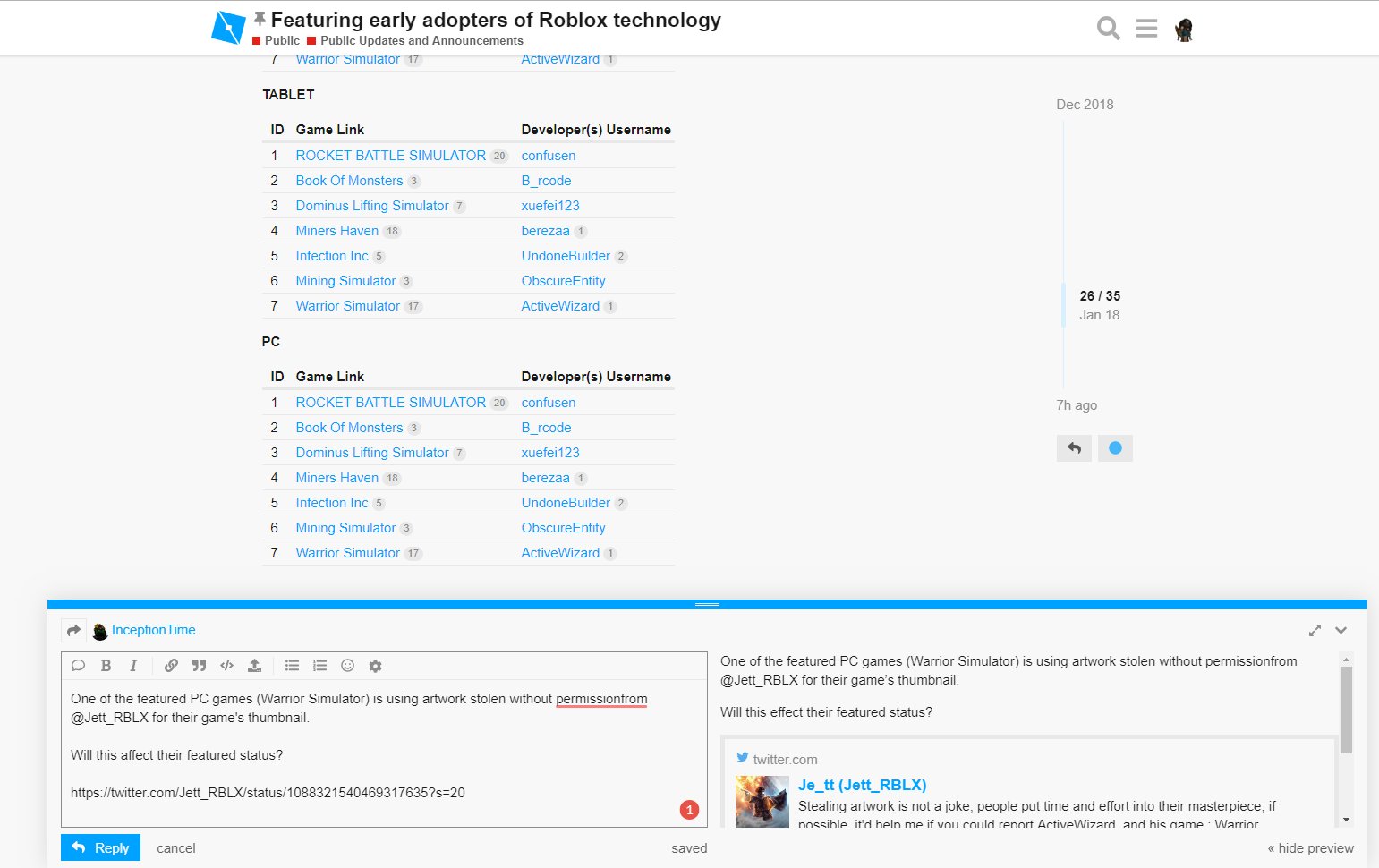
Task: Open composer options gear
Action: click(x=375, y=665)
